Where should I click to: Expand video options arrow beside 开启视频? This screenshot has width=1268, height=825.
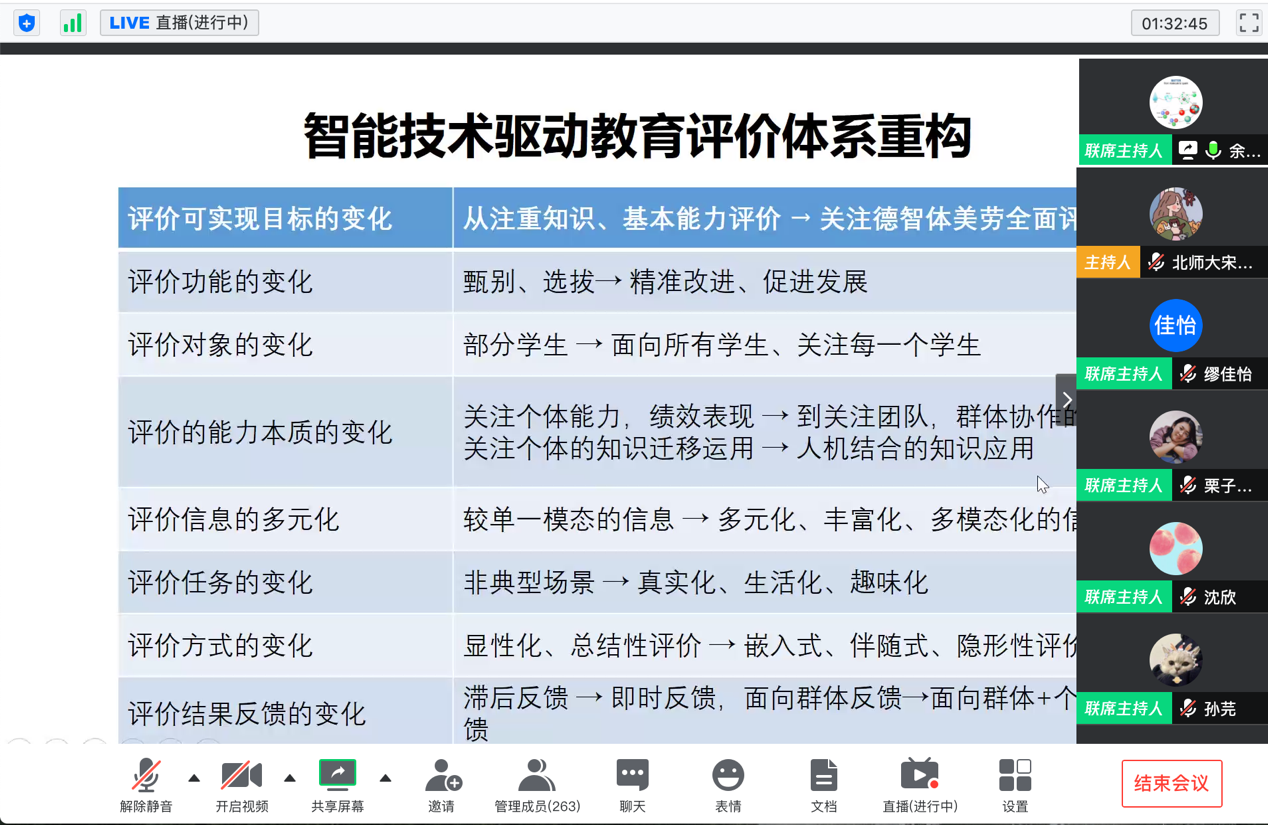(x=290, y=777)
